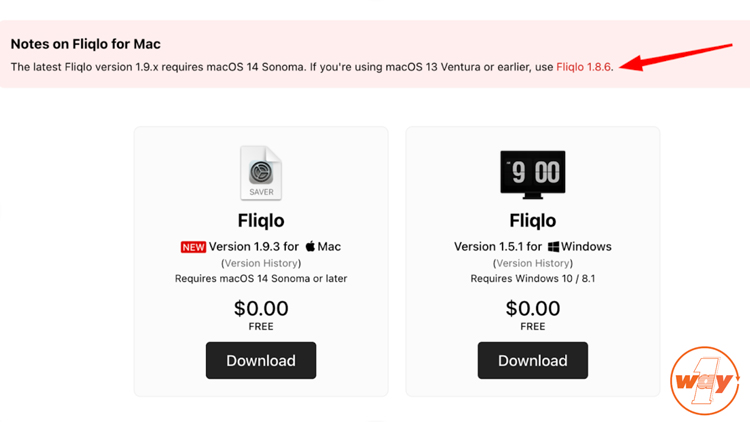Click Version 1.5.1 for Windows text

click(532, 247)
